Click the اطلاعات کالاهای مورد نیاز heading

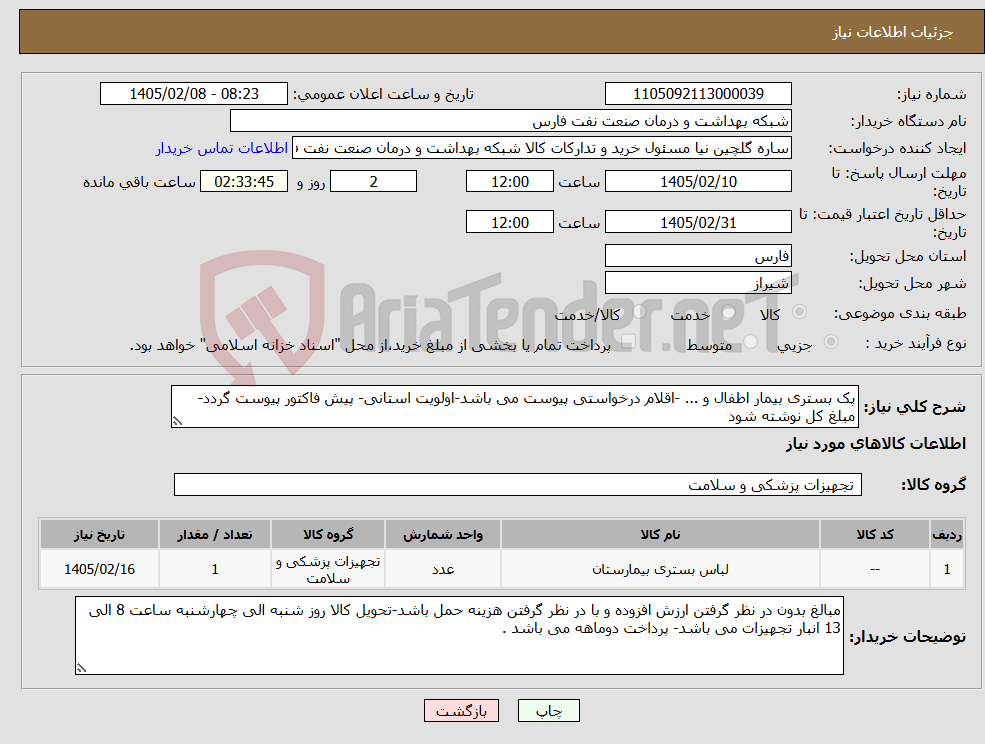[x=876, y=444]
